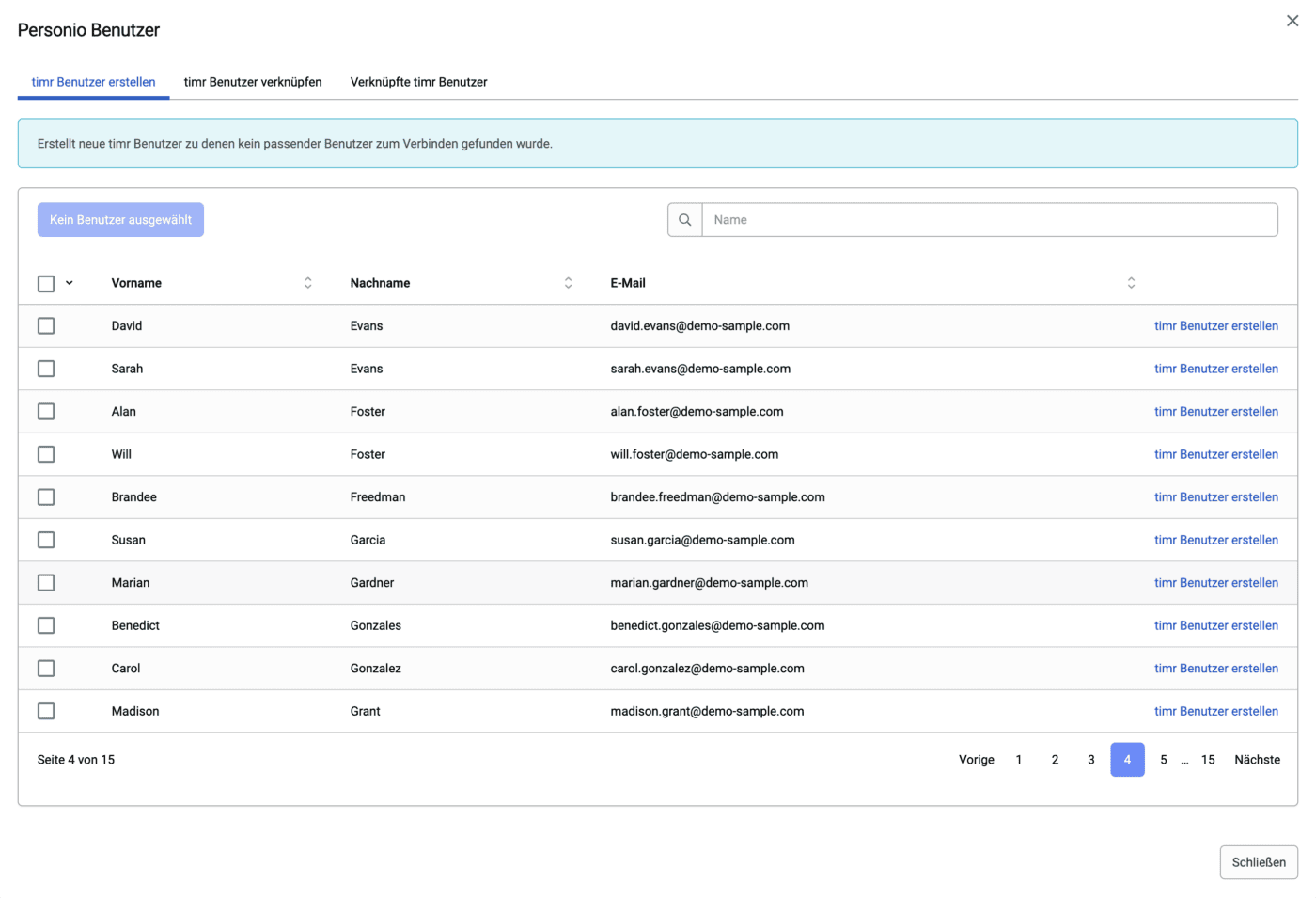Check the box for David Evans
1316x898 pixels.
pos(46,326)
